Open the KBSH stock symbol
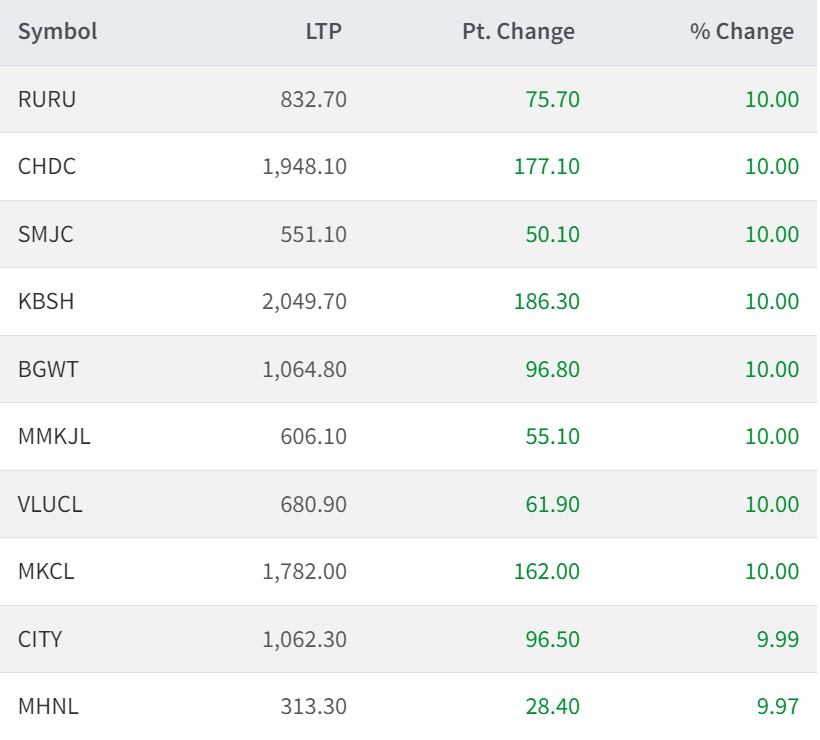Viewport: 820px width, 740px height. click(46, 301)
